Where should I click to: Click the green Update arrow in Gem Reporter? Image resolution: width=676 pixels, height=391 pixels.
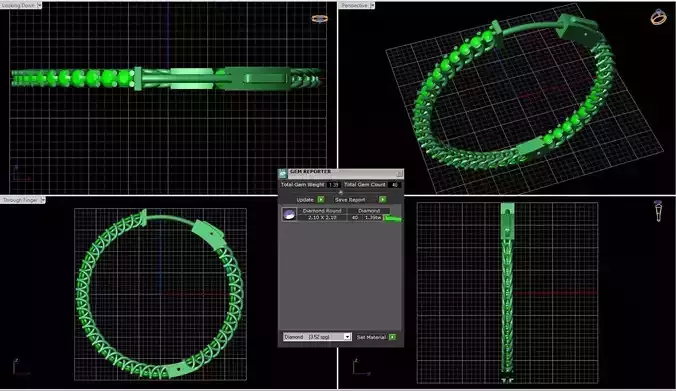click(321, 200)
